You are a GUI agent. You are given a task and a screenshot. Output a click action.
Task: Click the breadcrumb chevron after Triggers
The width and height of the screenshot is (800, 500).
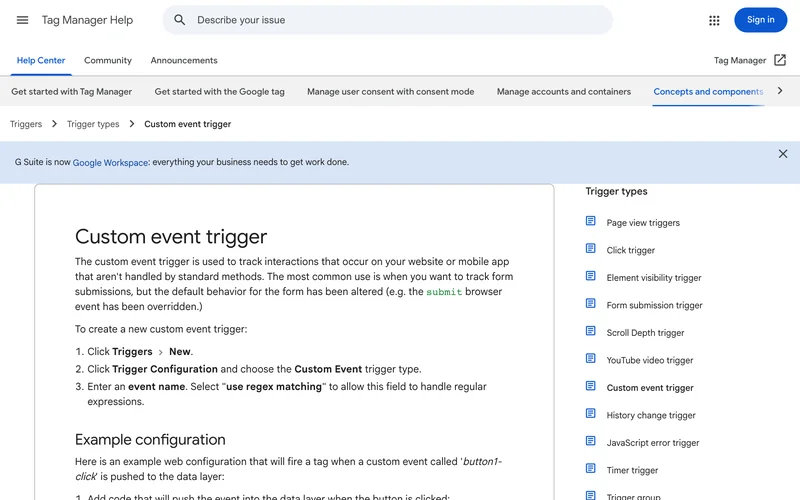[x=54, y=124]
